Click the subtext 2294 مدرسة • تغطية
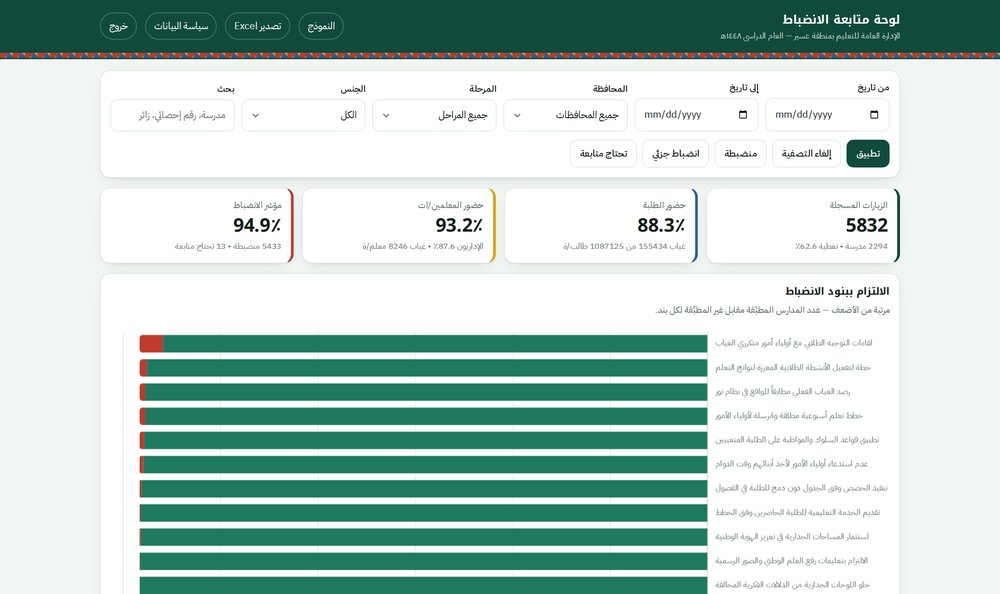 pos(841,246)
